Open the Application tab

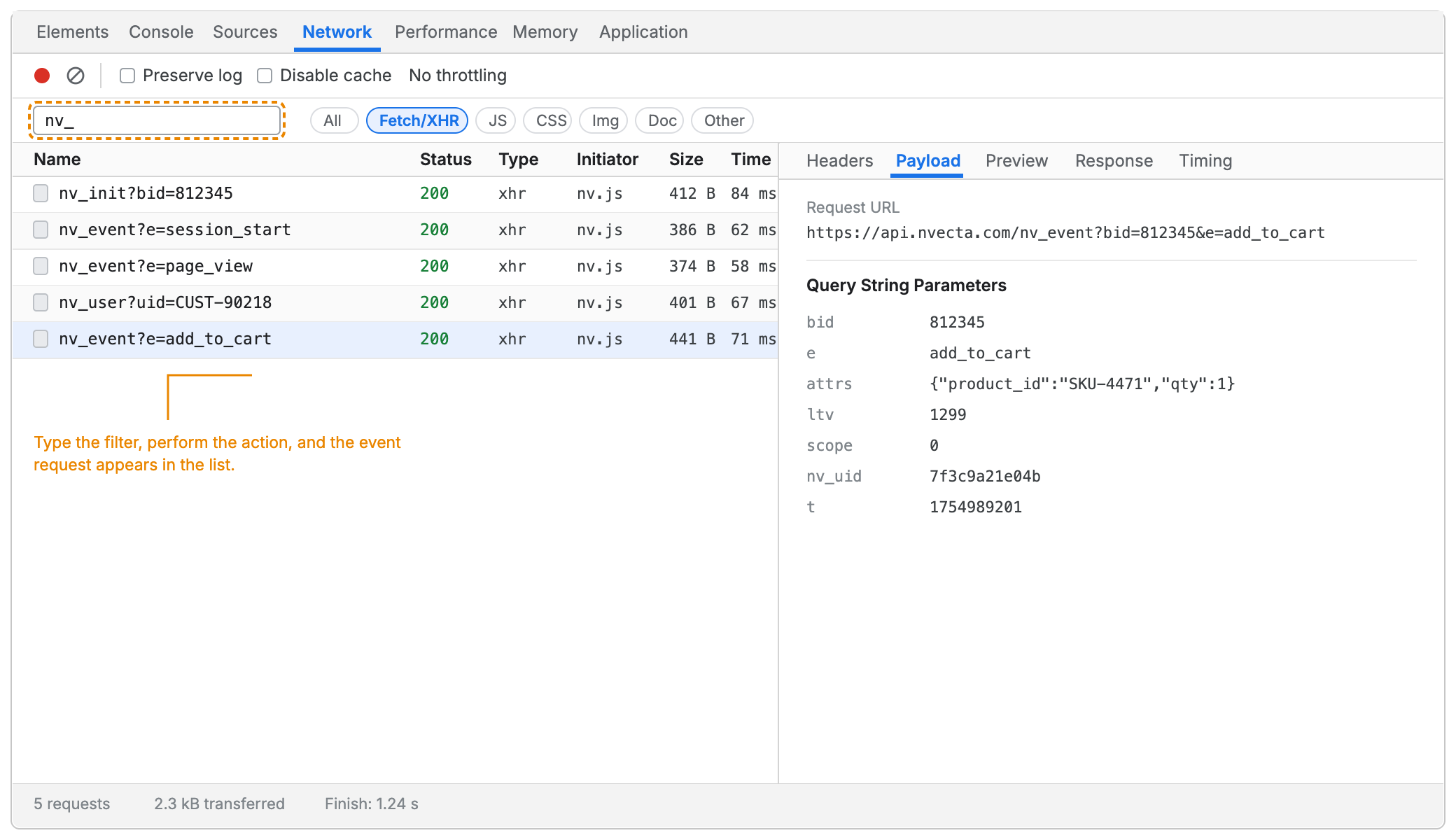click(x=643, y=32)
